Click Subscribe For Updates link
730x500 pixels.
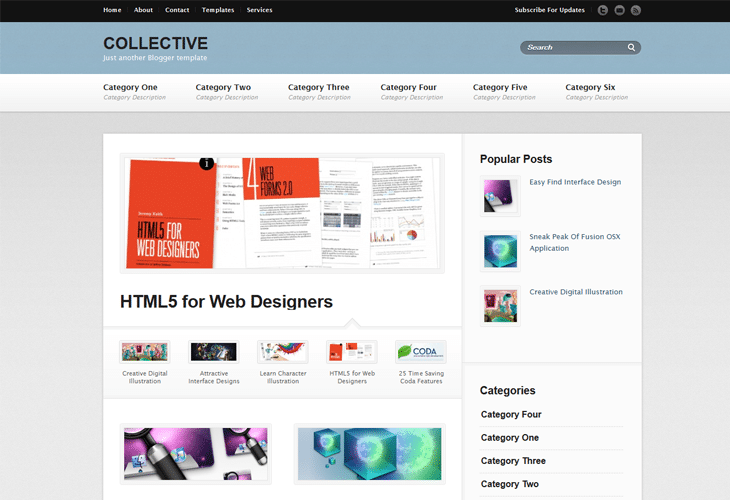coord(549,10)
